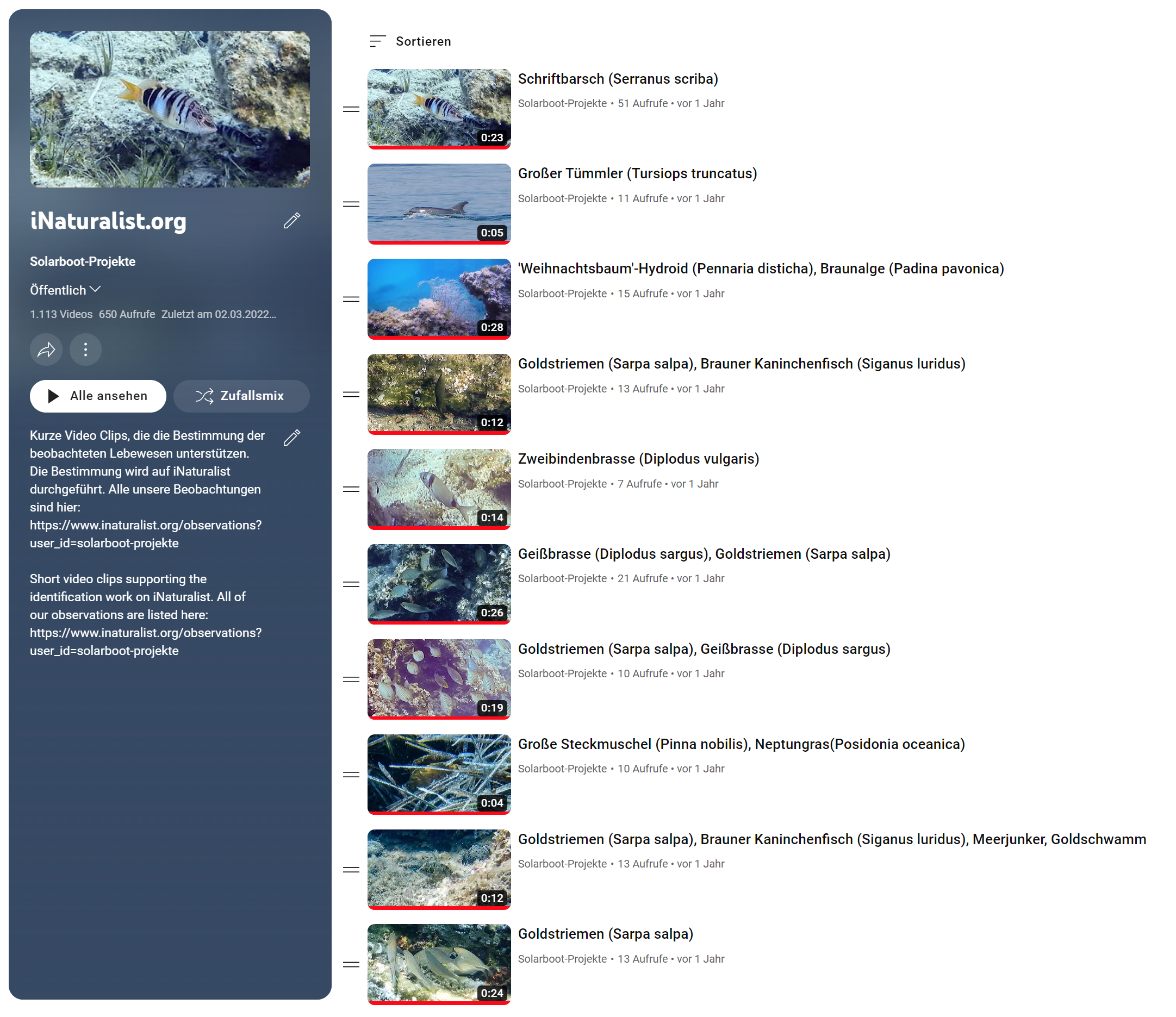Open the Sortieren sort menu
Screen dimensions: 1176x1017
(410, 41)
